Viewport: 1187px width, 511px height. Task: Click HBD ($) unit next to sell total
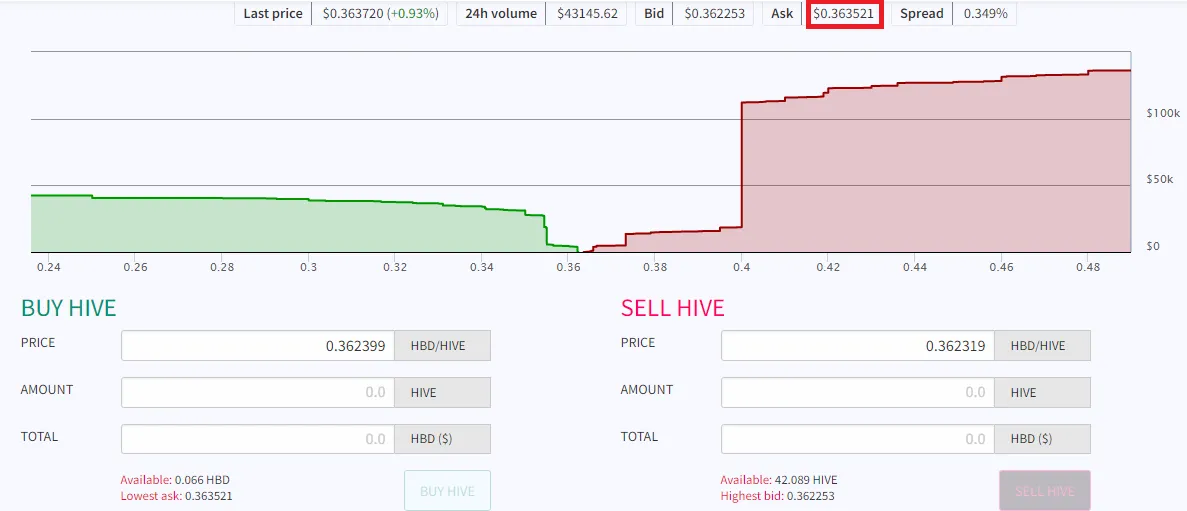point(1042,439)
